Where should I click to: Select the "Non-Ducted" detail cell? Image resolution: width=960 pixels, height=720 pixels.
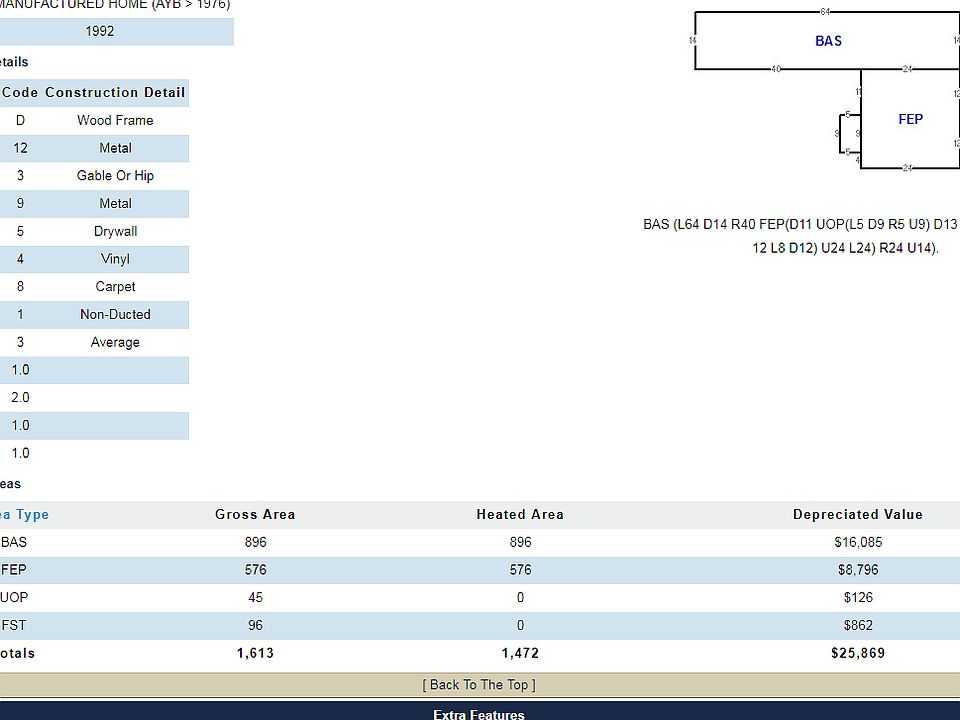[115, 314]
